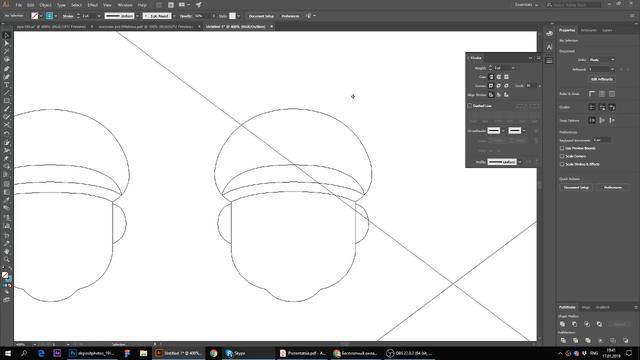Open the Object menu
The width and height of the screenshot is (640, 360).
coord(45,5)
